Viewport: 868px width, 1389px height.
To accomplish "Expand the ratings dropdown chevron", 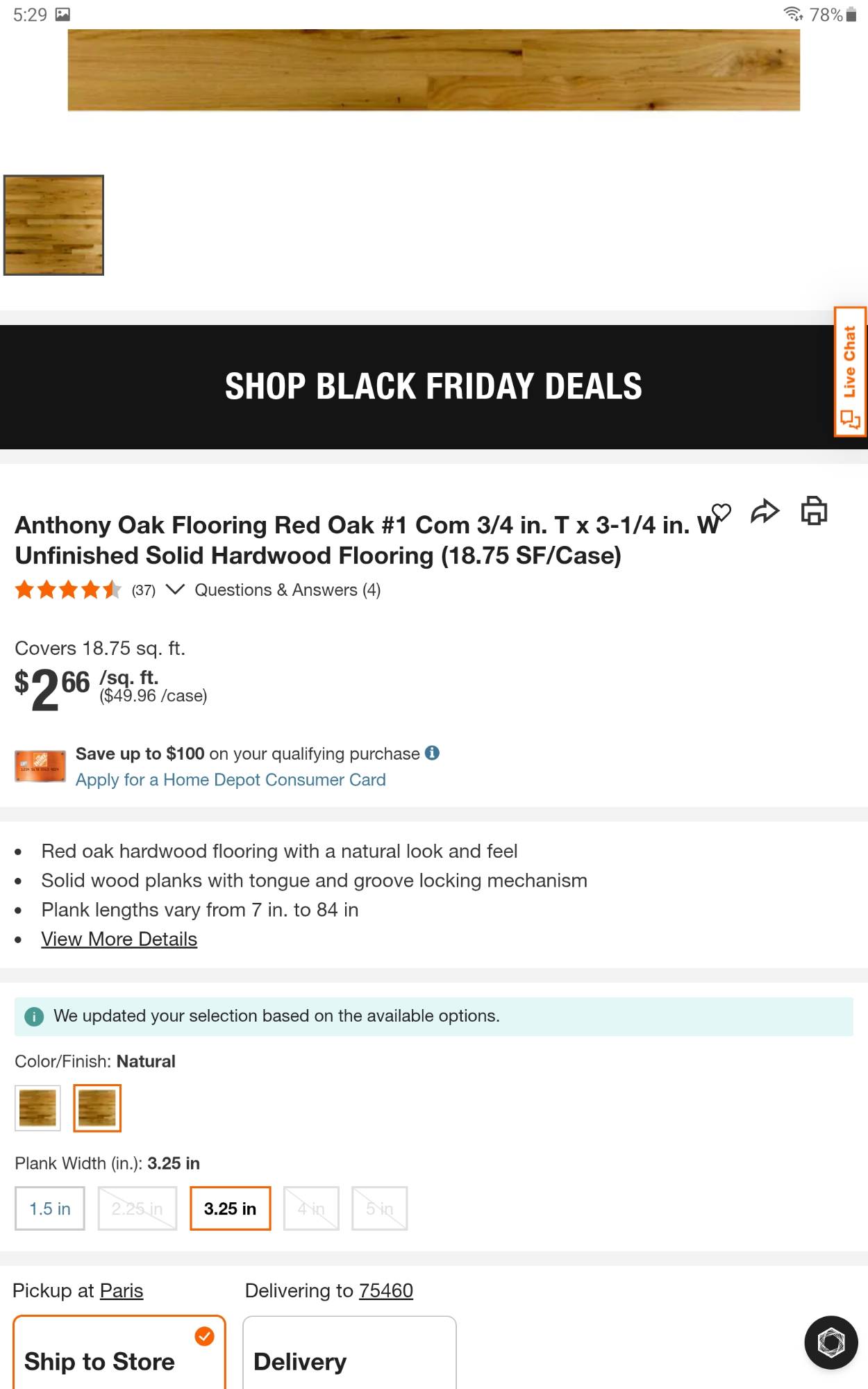I will [x=175, y=590].
